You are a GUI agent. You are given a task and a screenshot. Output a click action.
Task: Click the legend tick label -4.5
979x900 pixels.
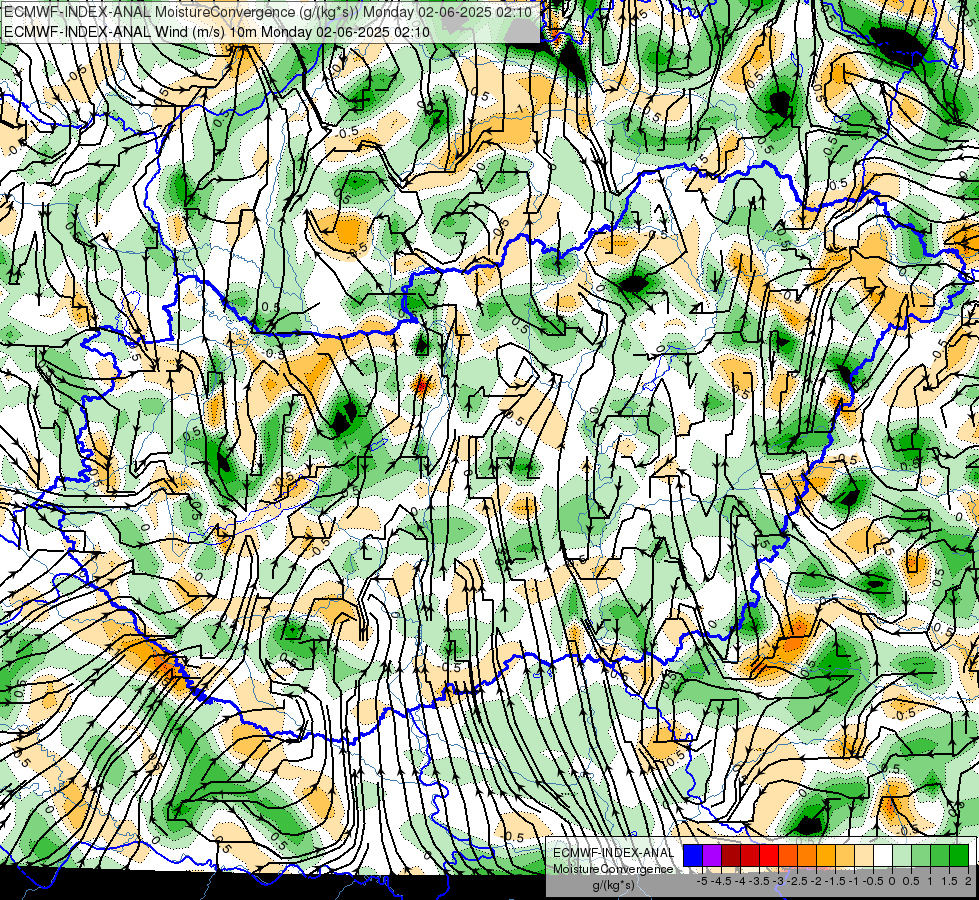point(722,881)
